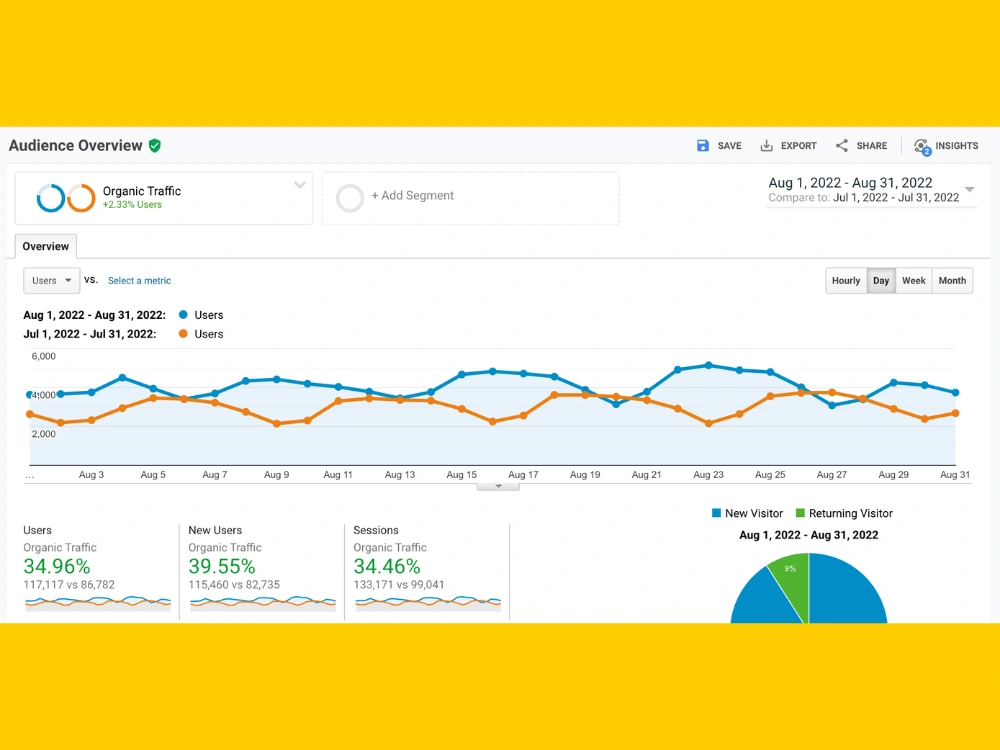
Task: Click the SHARE label
Action: pos(872,146)
